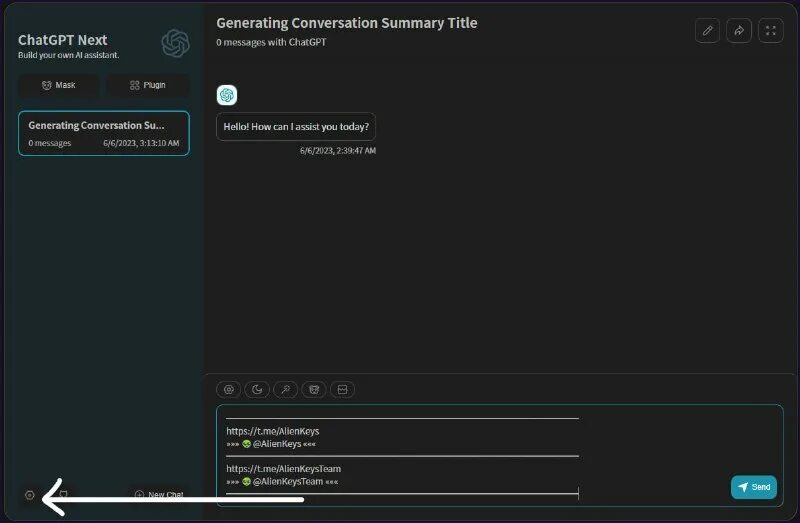
Task: Open prompts with the magic wand icon
Action: click(286, 390)
